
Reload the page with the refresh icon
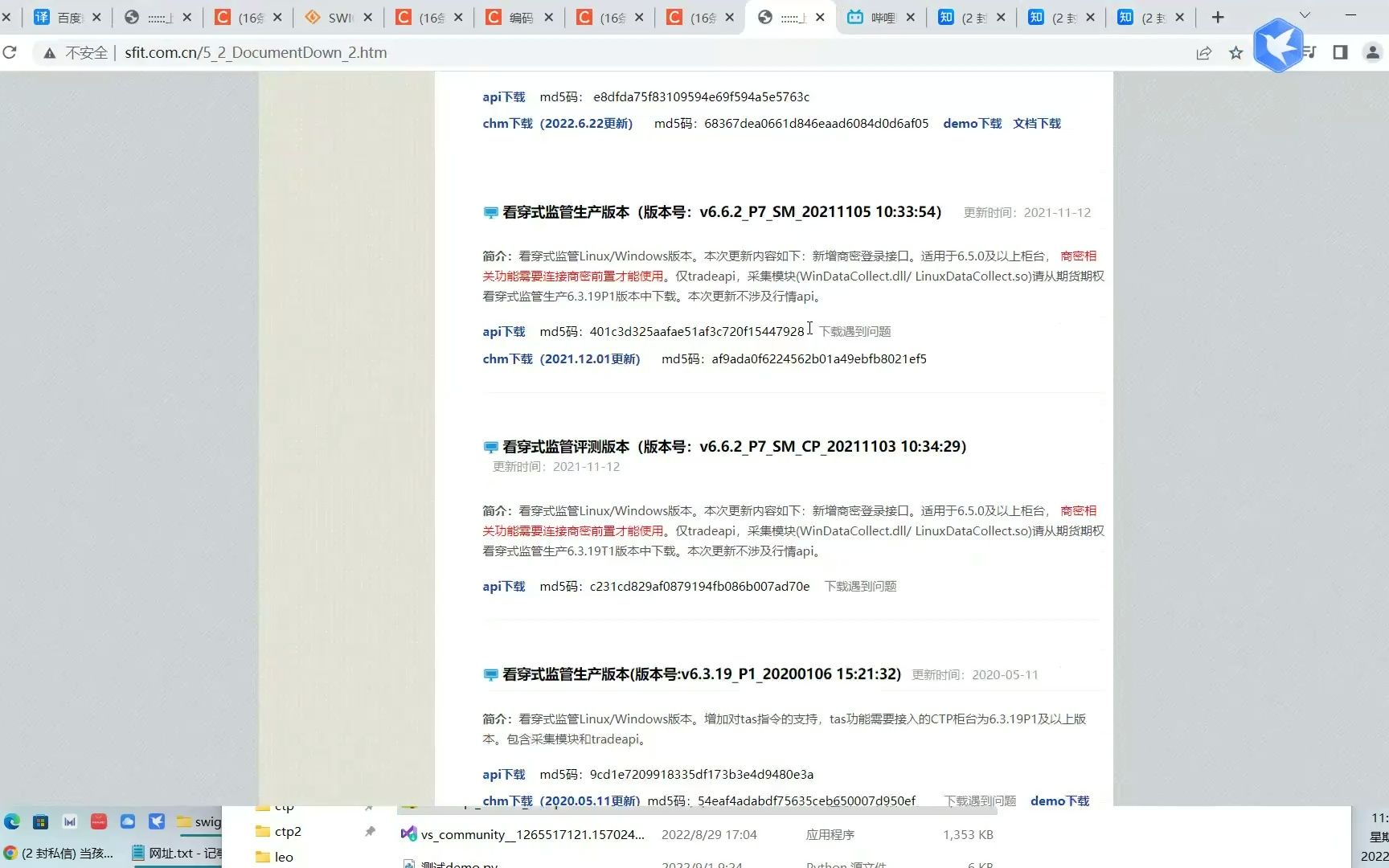click(10, 52)
